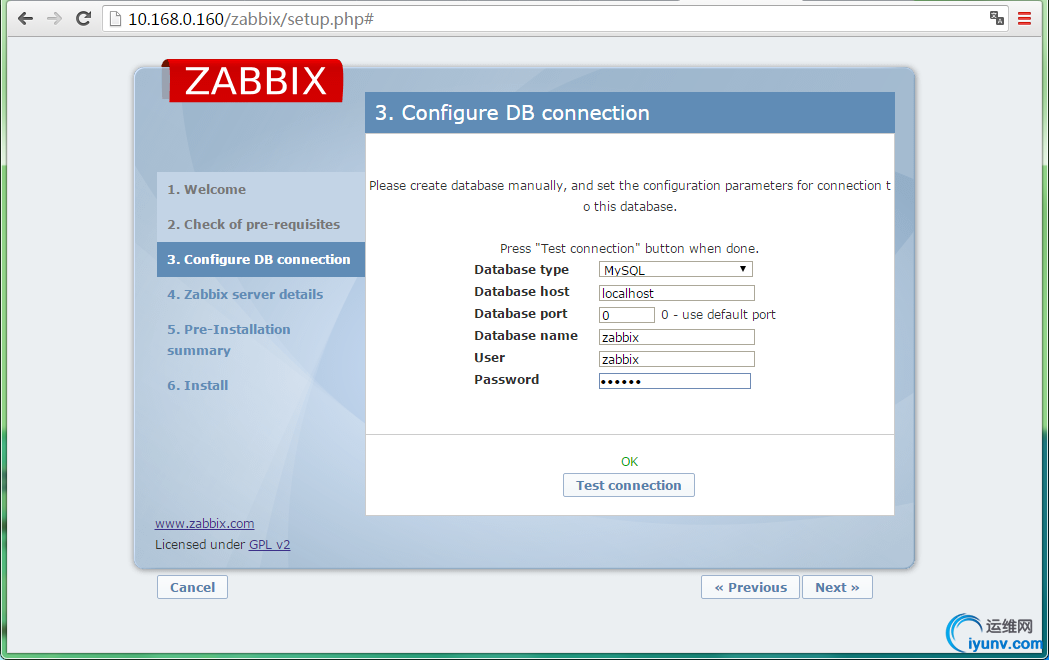The image size is (1049, 660).
Task: Focus the address bar with setup.php URL
Action: (x=555, y=19)
